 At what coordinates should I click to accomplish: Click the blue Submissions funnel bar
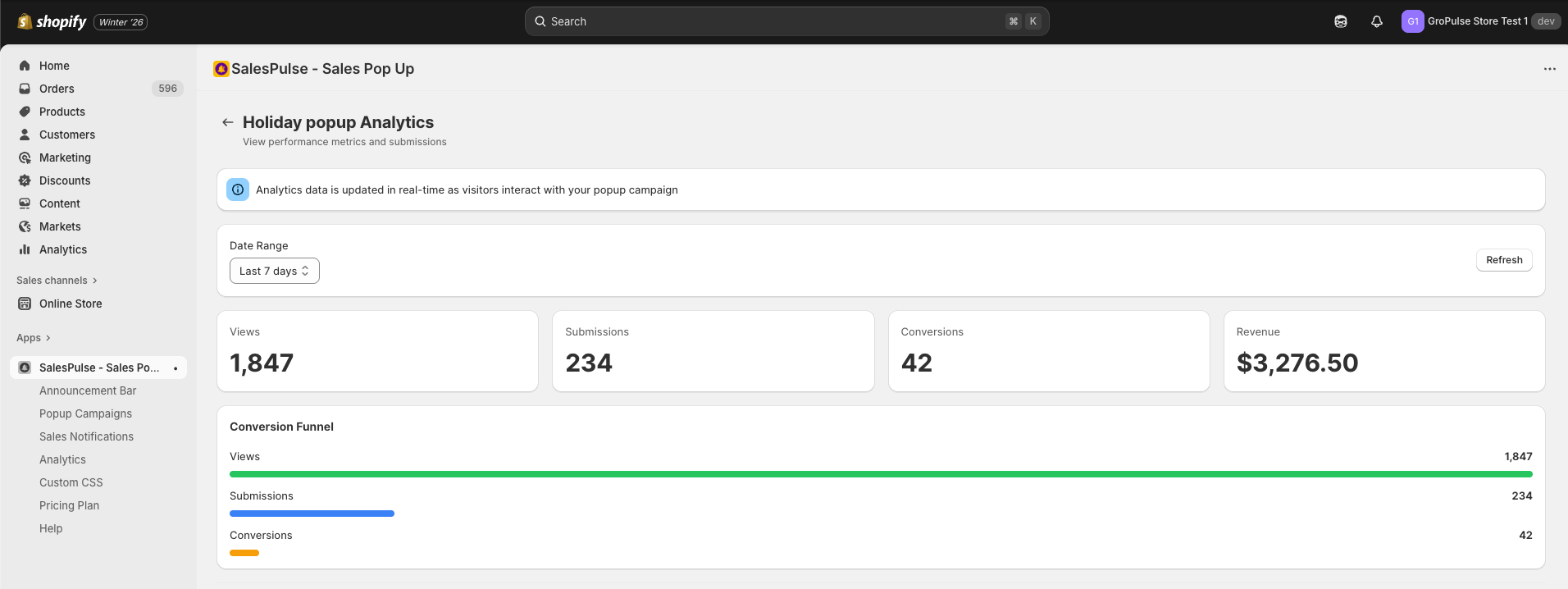[x=312, y=514]
